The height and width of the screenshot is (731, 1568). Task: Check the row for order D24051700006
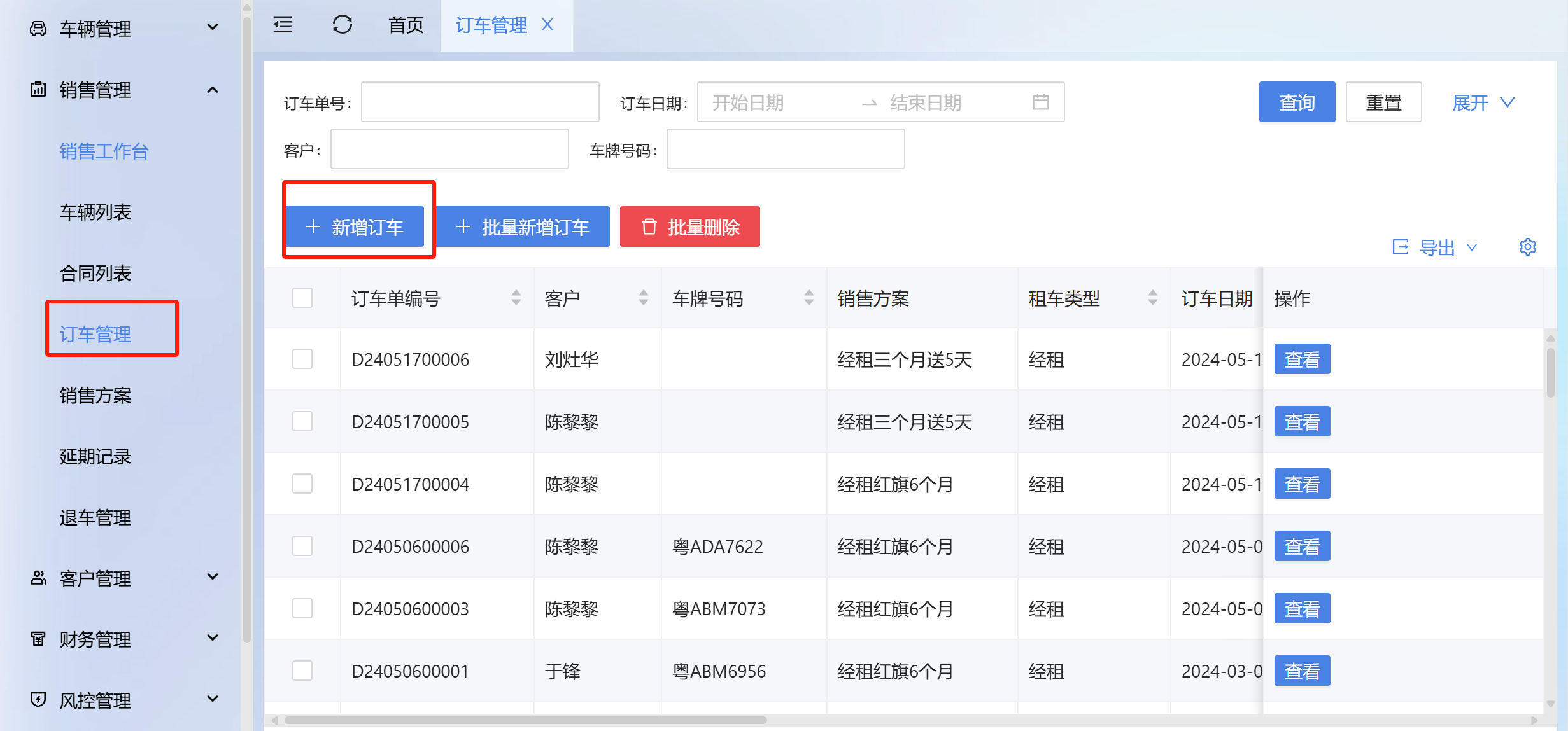click(x=302, y=359)
